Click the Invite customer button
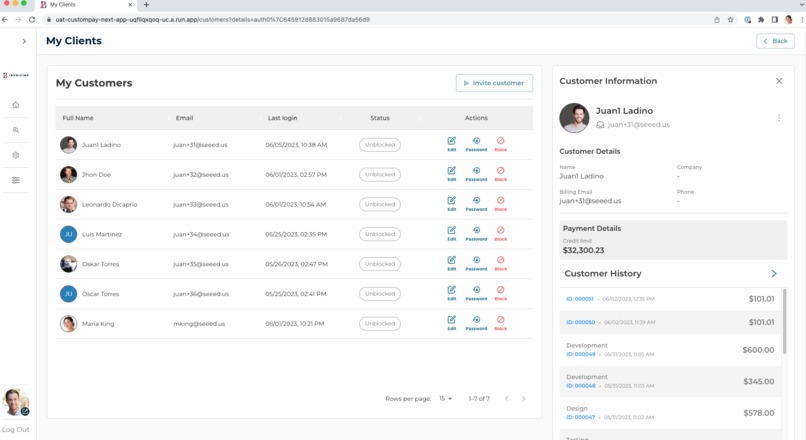Screen dimensions: 806x440 point(494,83)
